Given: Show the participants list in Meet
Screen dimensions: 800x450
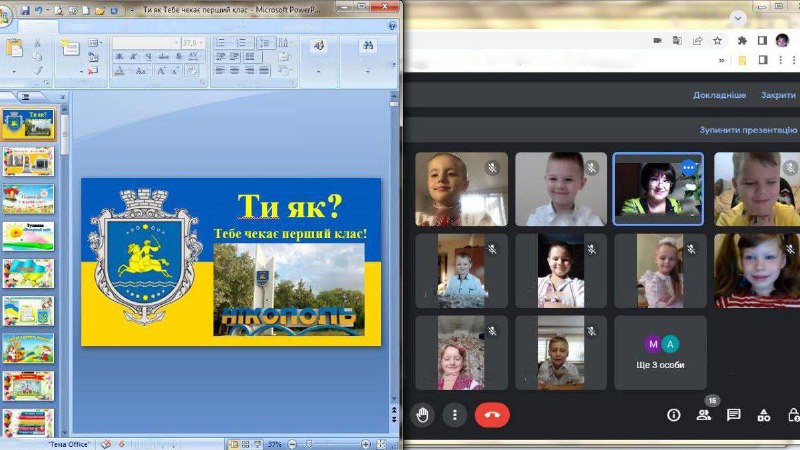Looking at the screenshot, I should coord(704,415).
